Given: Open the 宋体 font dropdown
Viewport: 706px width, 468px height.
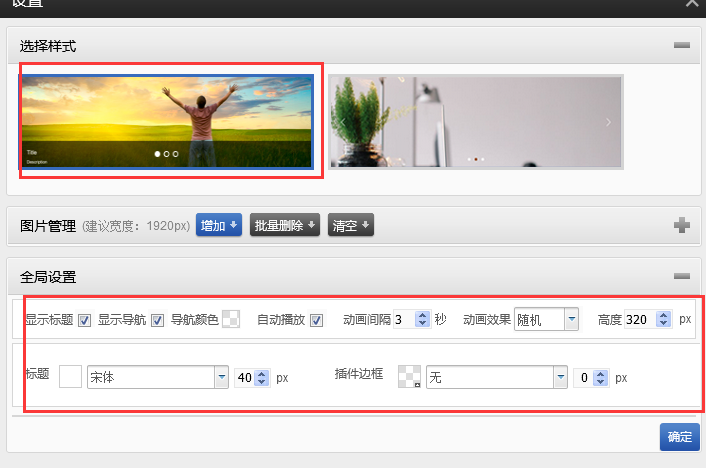Looking at the screenshot, I should pyautogui.click(x=158, y=377).
